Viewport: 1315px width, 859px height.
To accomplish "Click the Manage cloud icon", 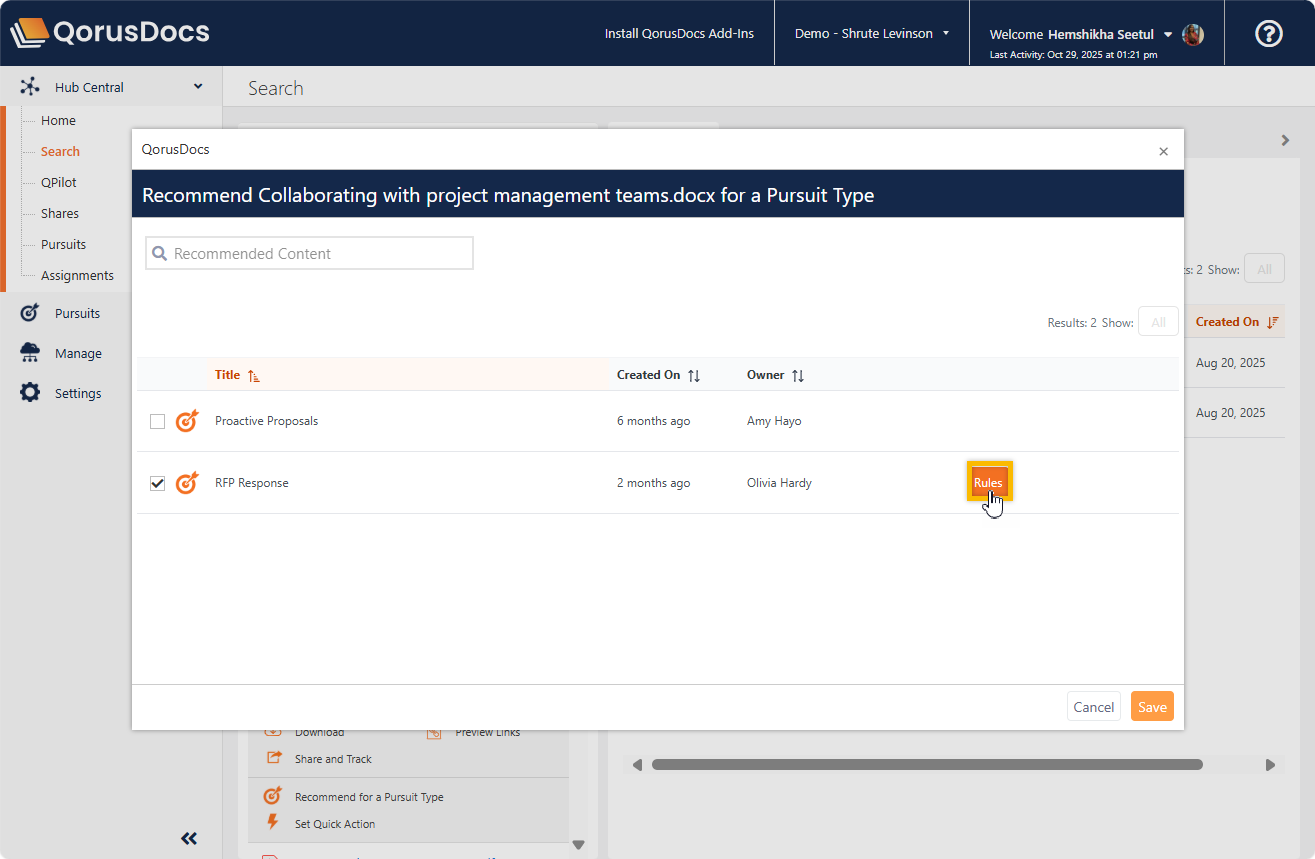I will point(30,353).
